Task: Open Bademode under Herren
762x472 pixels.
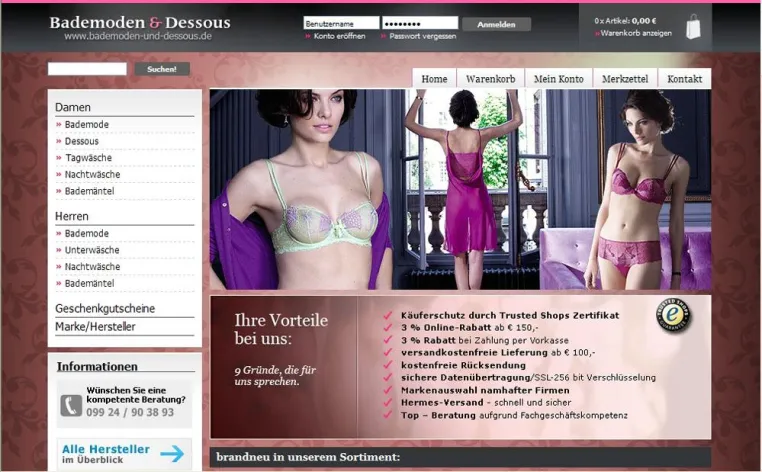Action: pos(87,233)
